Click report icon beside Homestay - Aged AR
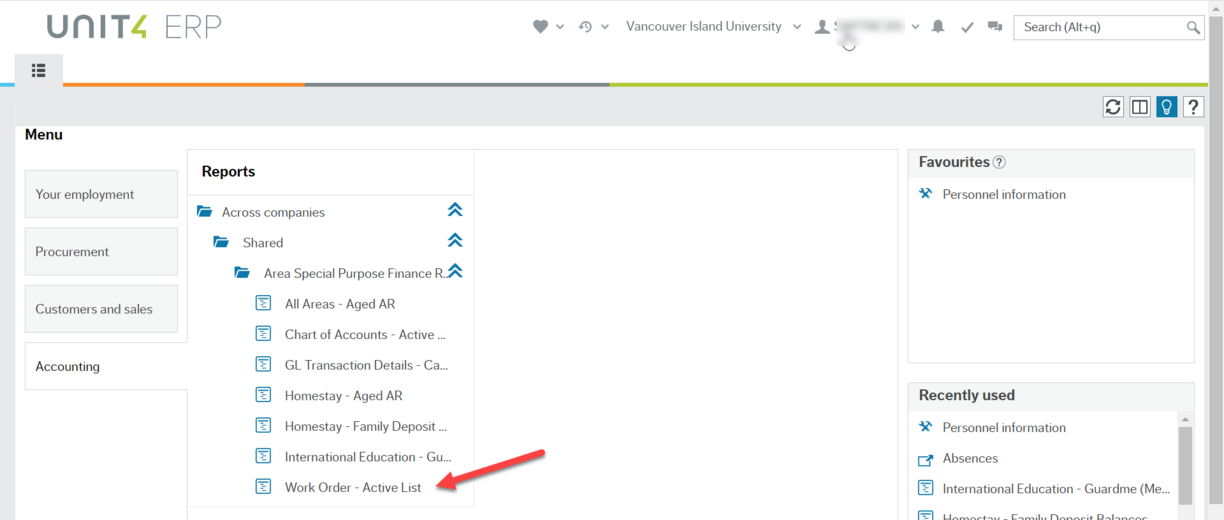Screen dimensions: 1224x520 (263, 395)
